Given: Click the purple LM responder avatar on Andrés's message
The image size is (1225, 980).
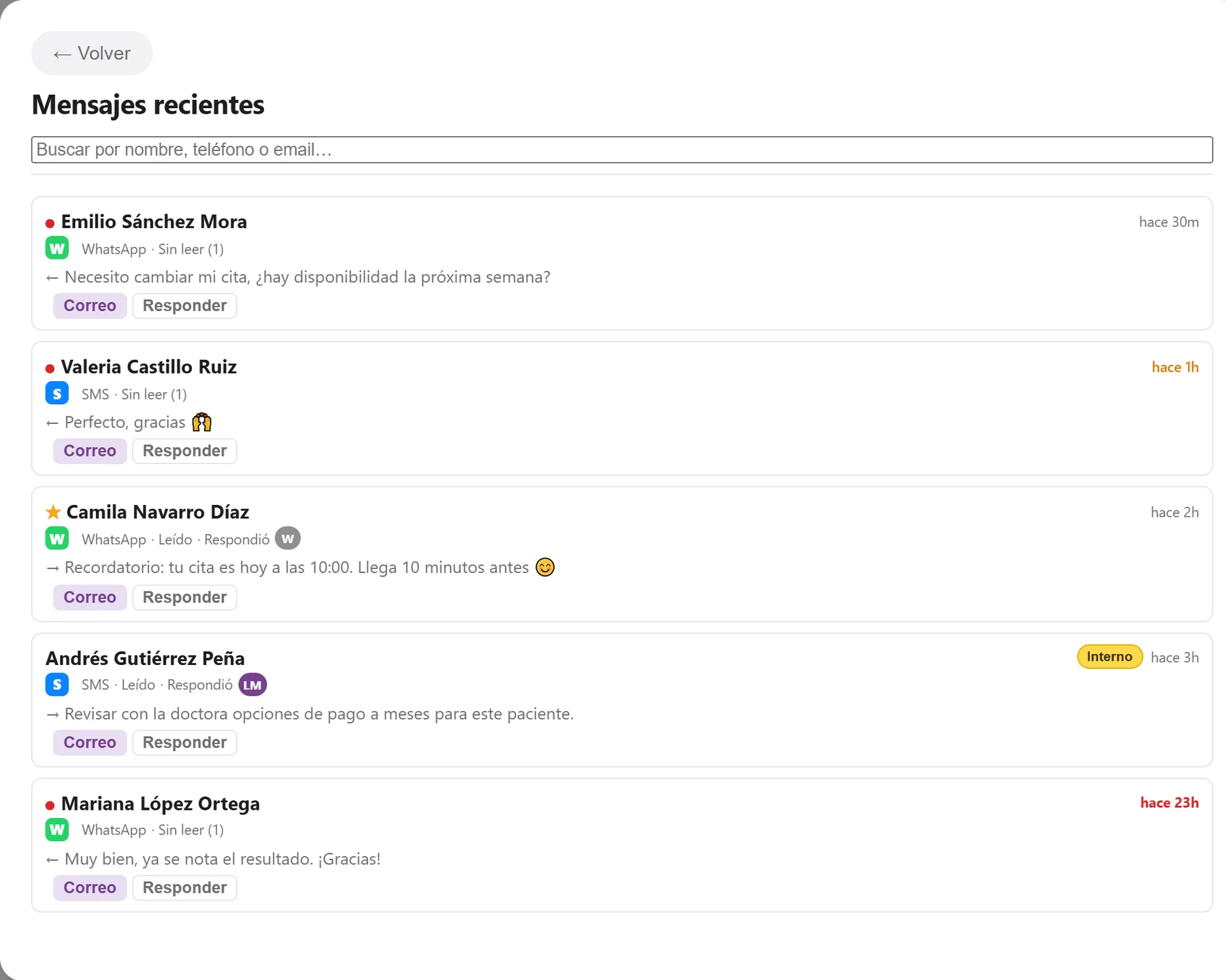Looking at the screenshot, I should click(252, 685).
